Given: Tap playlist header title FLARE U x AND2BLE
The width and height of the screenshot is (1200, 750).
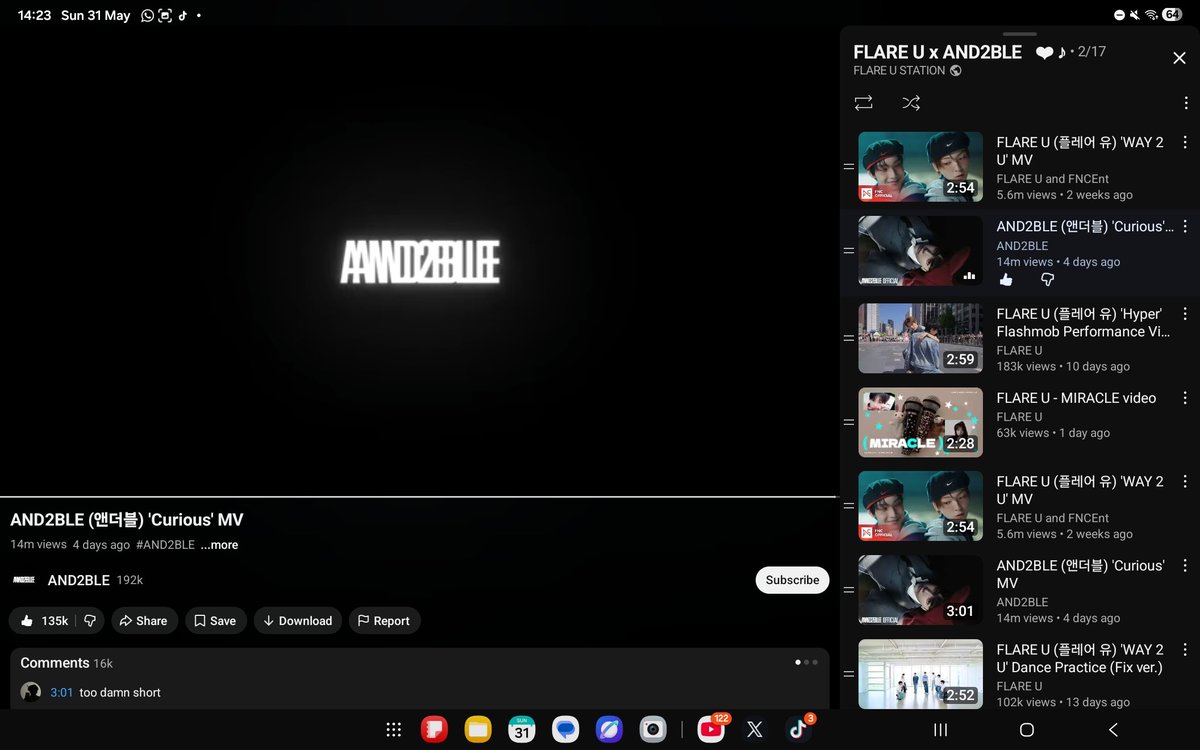Looking at the screenshot, I should (937, 52).
